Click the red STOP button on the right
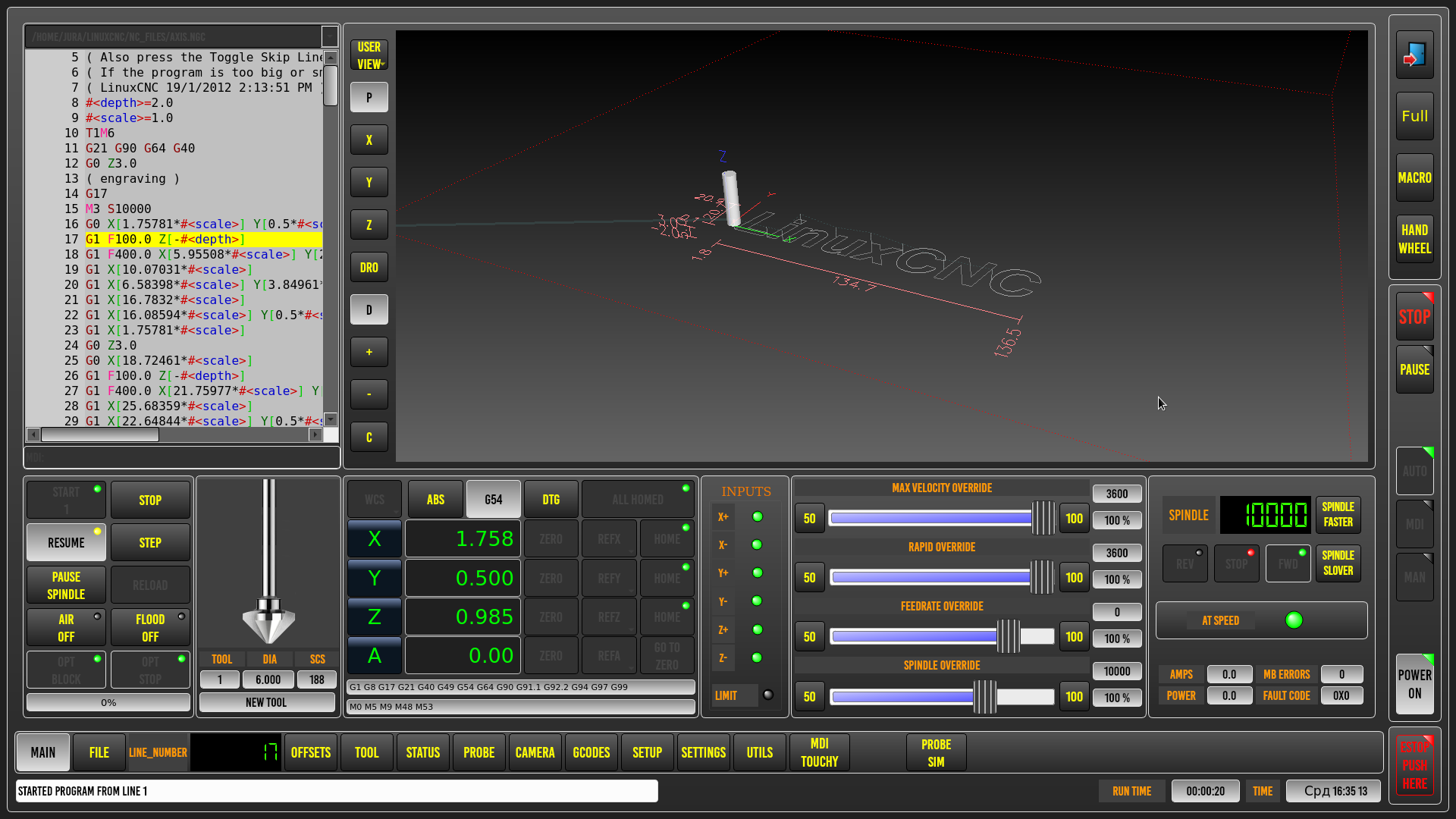This screenshot has height=819, width=1456. [x=1414, y=317]
